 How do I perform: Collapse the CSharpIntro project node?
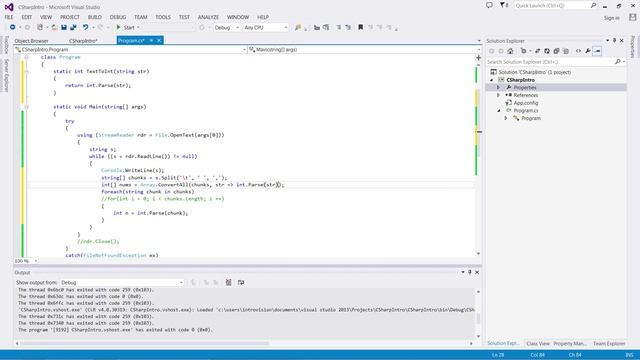tap(492, 80)
